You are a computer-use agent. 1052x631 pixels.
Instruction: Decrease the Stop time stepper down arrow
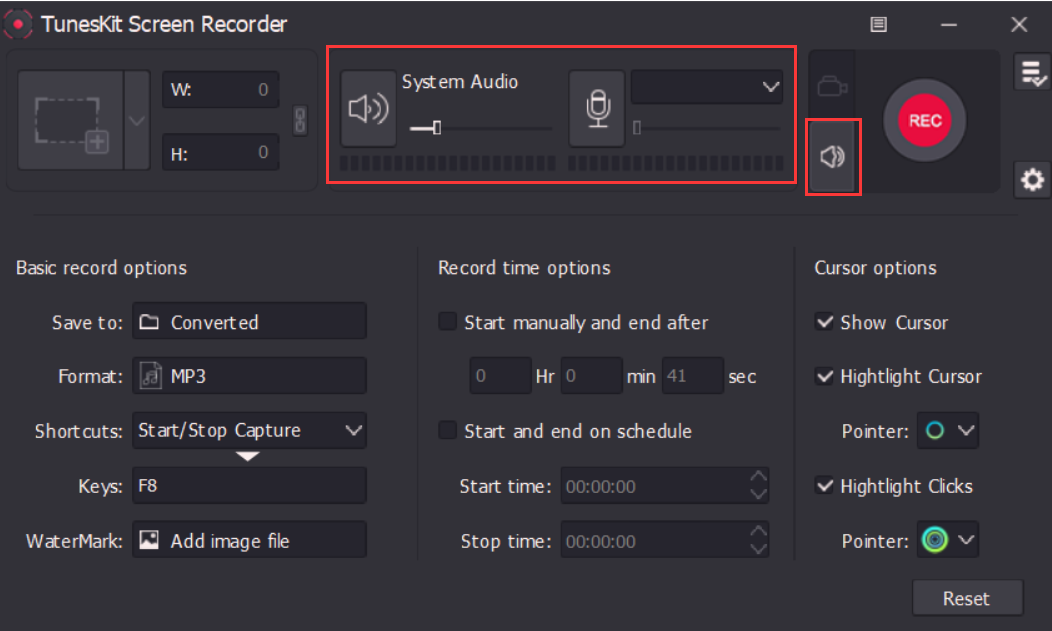click(x=758, y=550)
